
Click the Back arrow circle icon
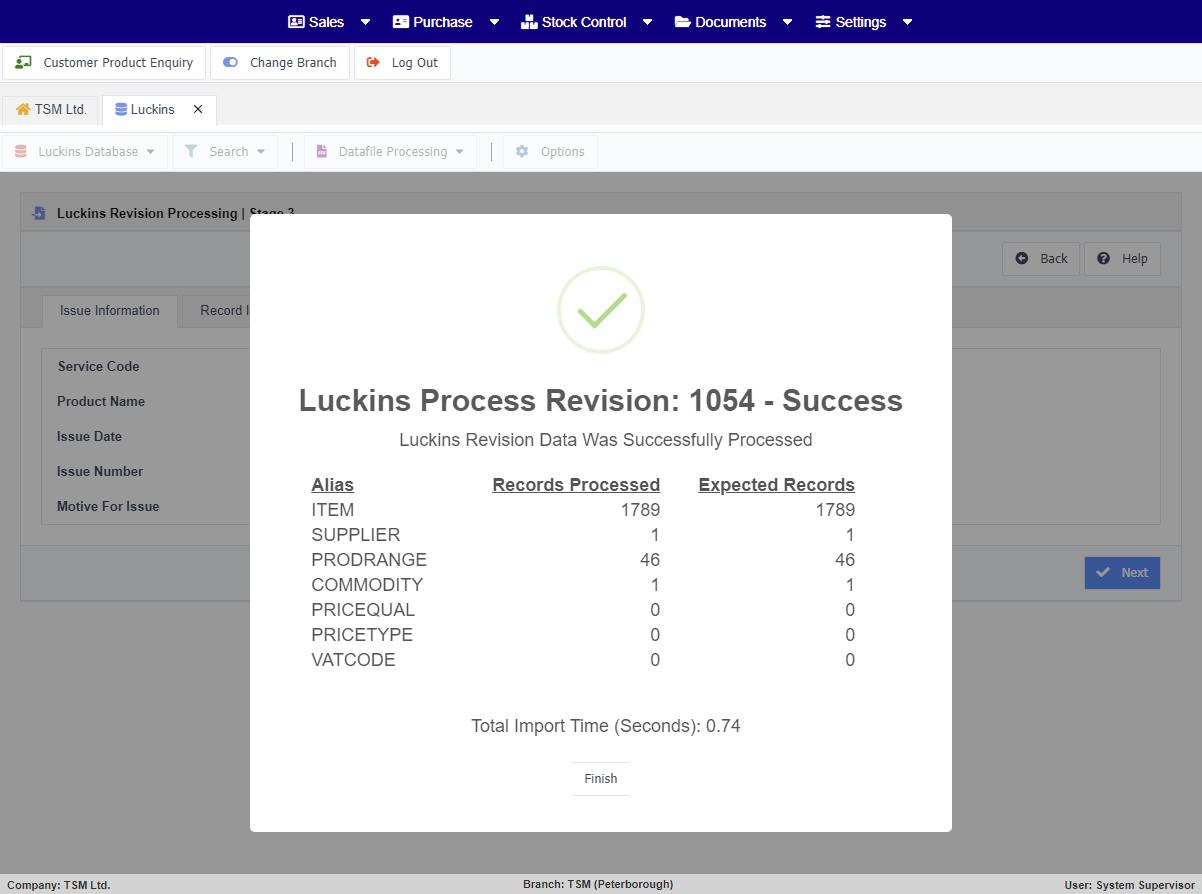(x=1021, y=258)
